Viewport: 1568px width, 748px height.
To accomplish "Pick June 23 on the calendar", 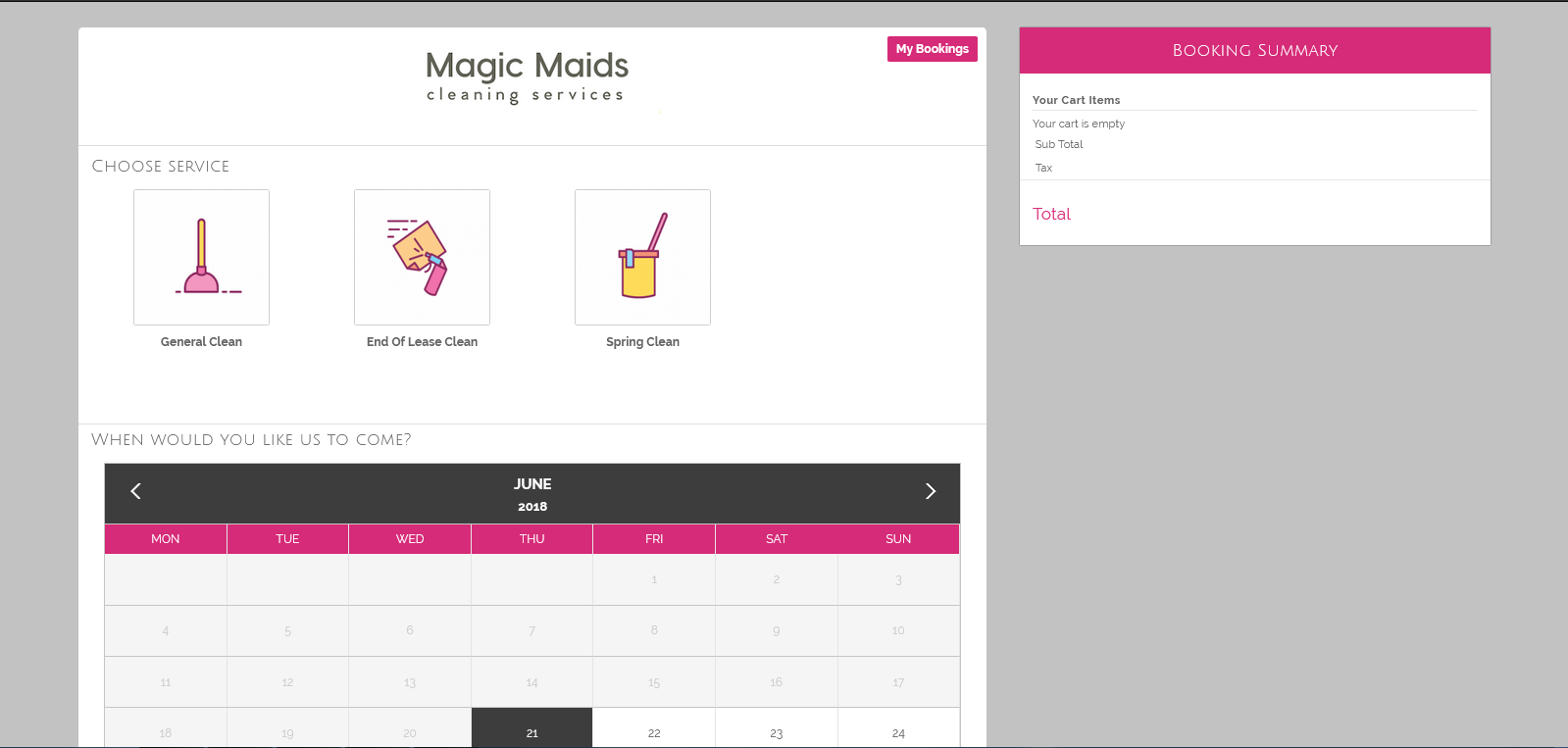I will (777, 727).
